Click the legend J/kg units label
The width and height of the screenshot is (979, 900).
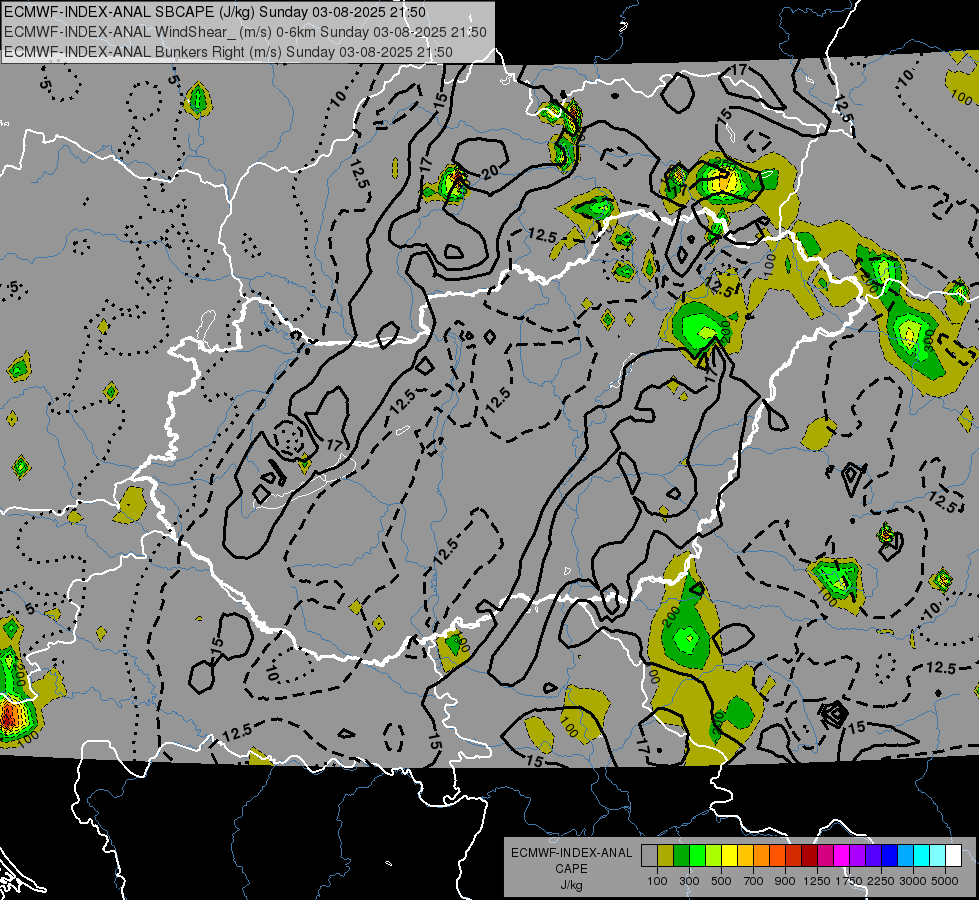coord(571,885)
